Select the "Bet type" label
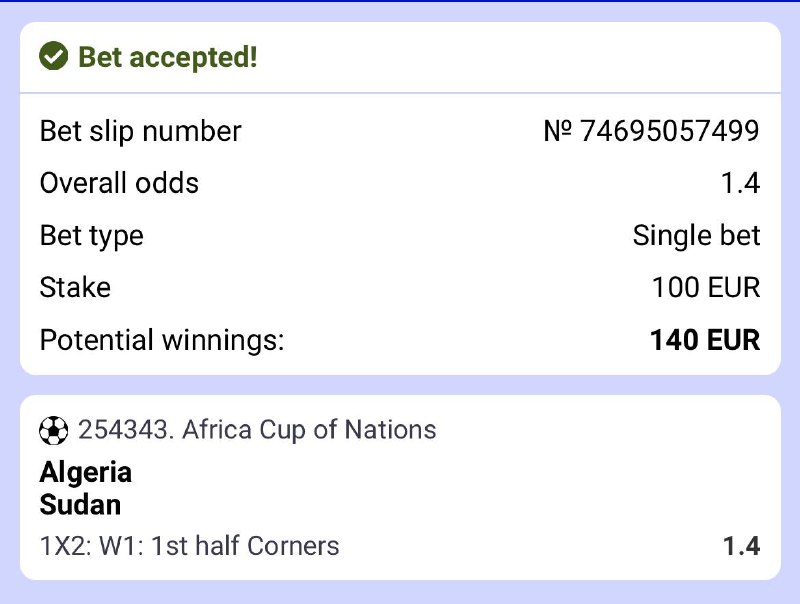Viewport: 800px width, 604px height. coord(91,236)
